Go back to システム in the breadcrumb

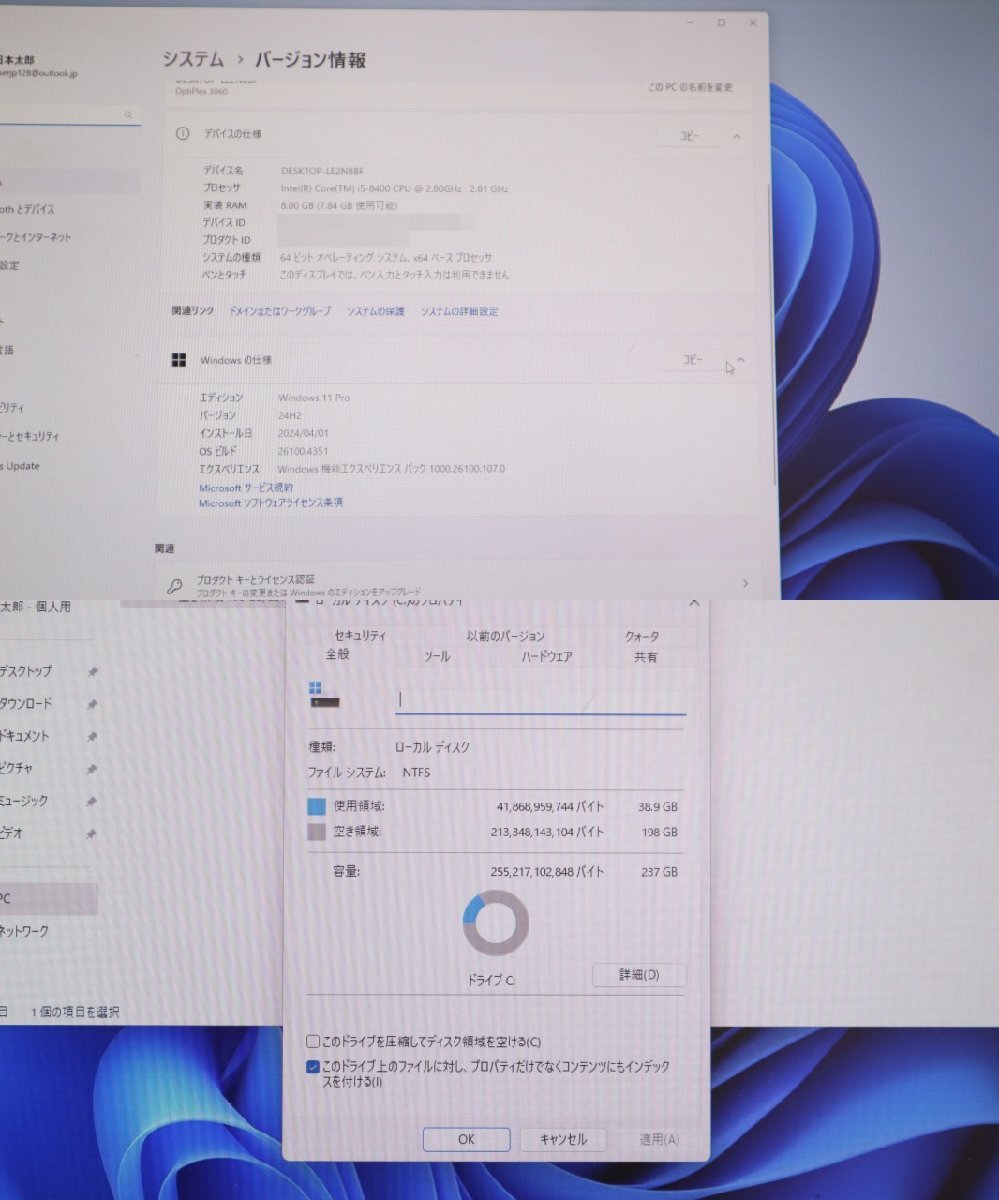(194, 60)
